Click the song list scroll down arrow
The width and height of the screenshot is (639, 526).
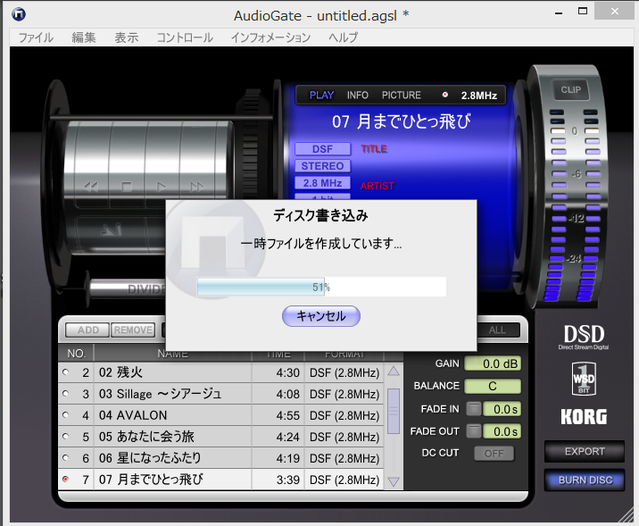393,482
